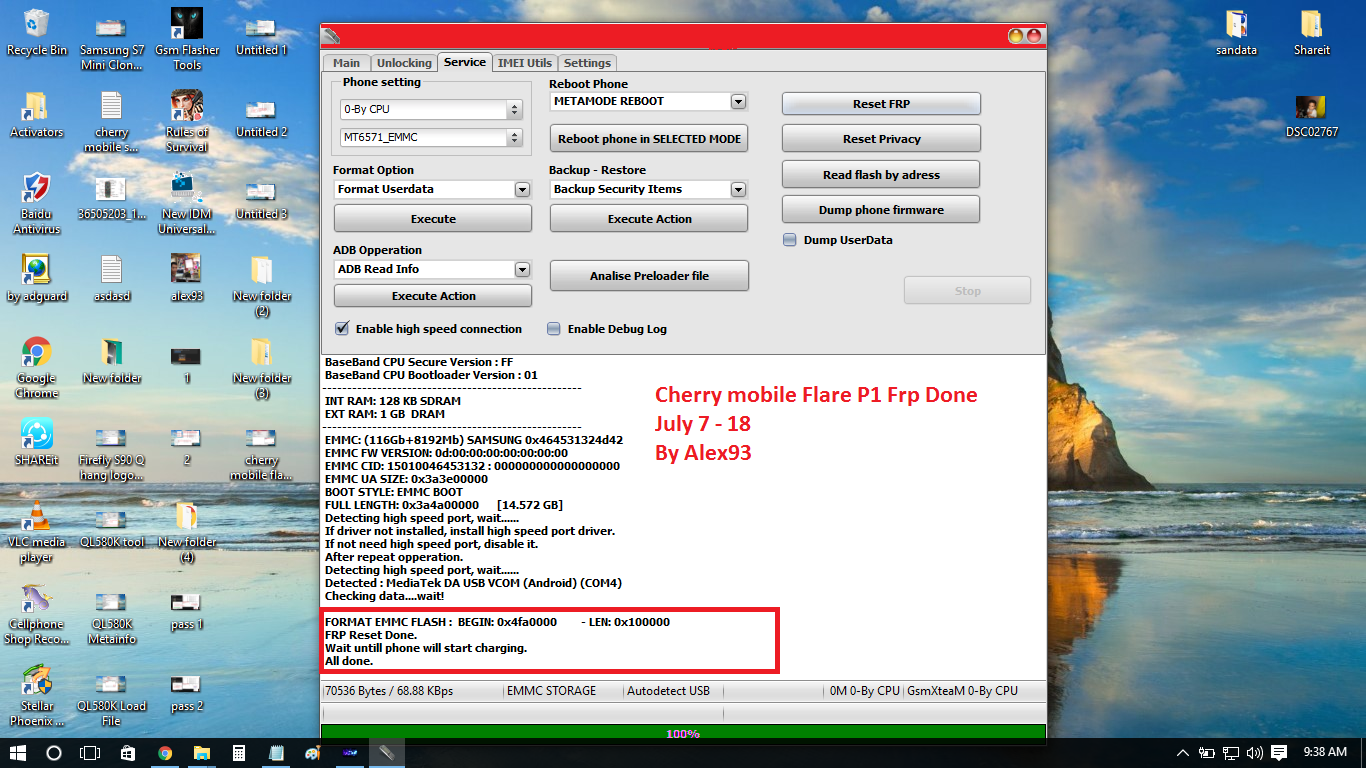Open the sandata folder
This screenshot has height=768, width=1366.
click(x=1237, y=32)
